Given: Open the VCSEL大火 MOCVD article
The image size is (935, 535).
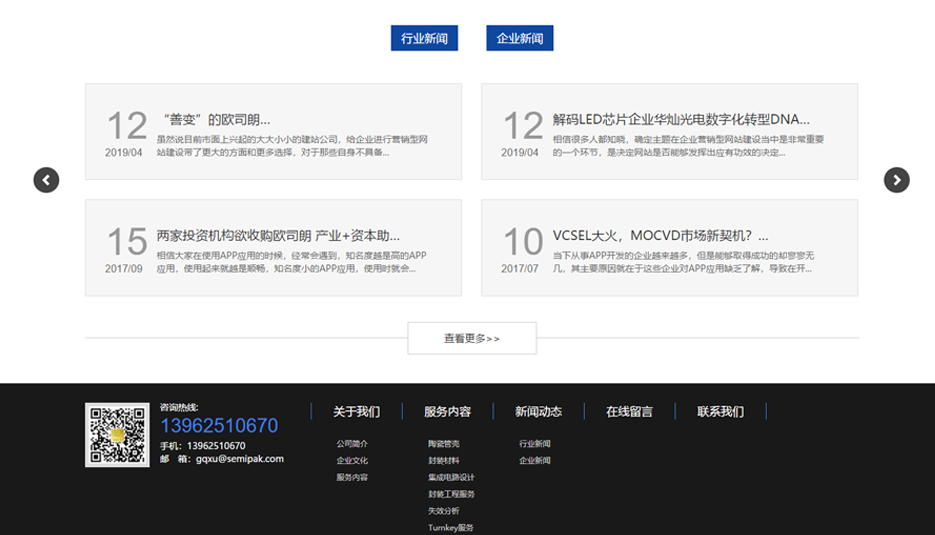Looking at the screenshot, I should [660, 236].
